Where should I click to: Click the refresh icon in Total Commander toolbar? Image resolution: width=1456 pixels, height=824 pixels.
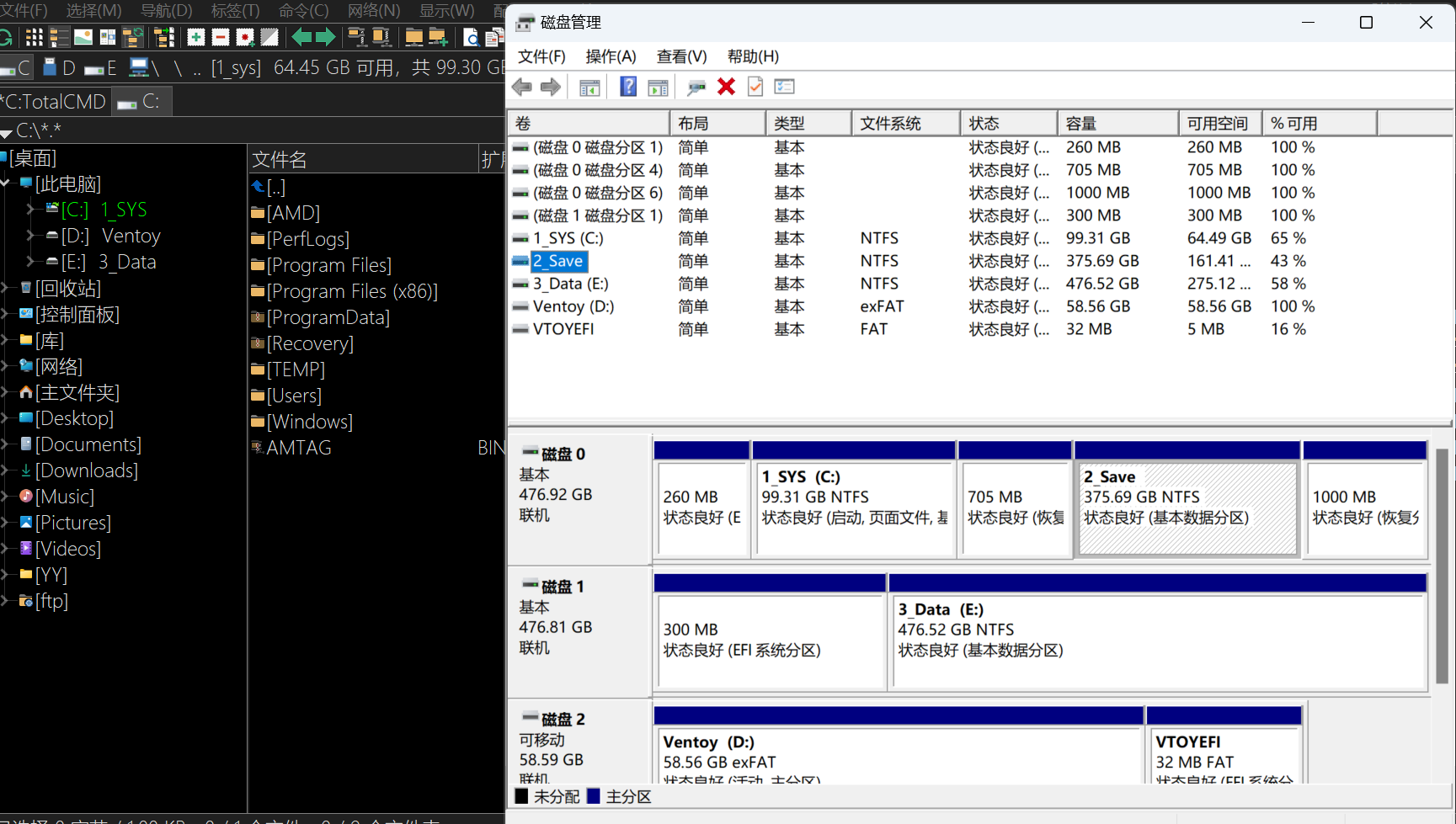point(5,37)
